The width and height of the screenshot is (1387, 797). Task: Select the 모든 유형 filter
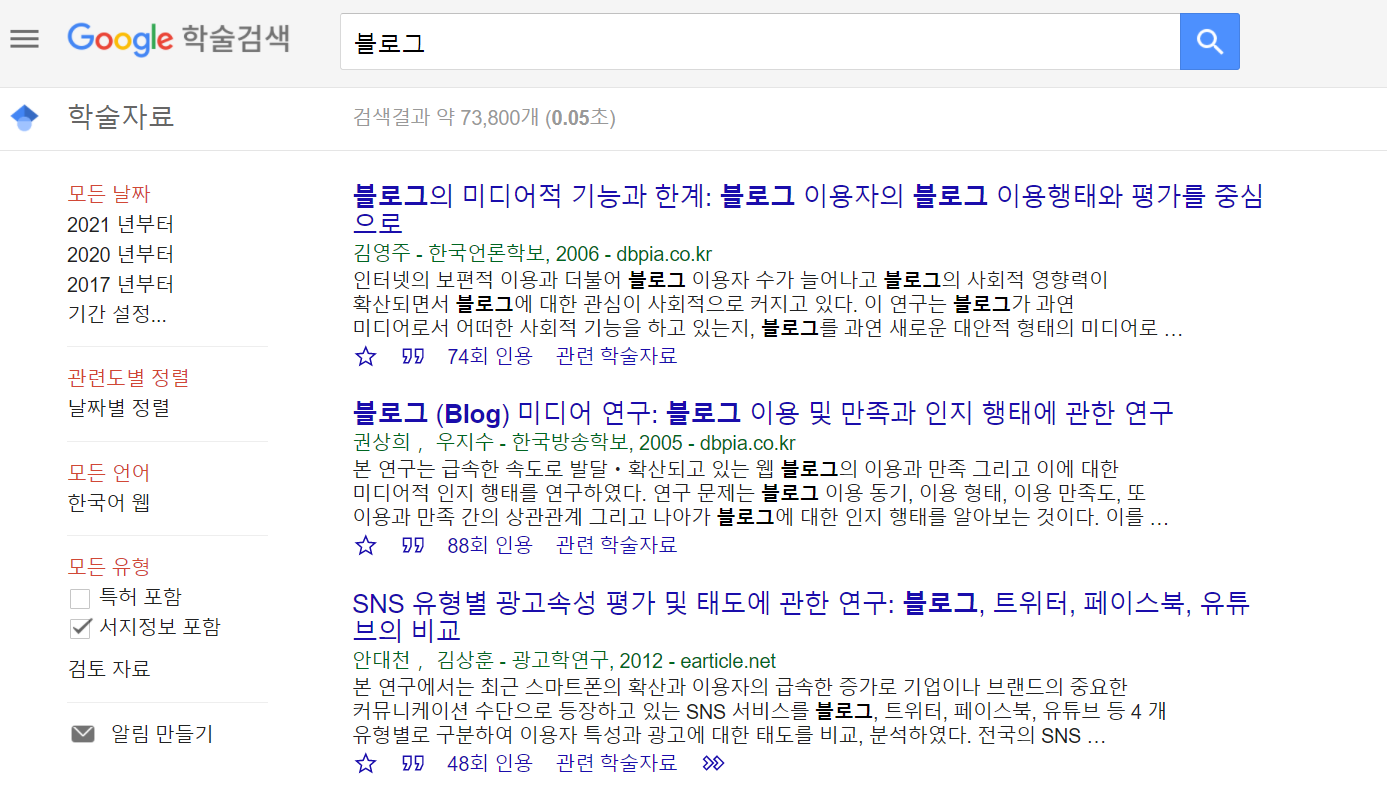point(109,567)
